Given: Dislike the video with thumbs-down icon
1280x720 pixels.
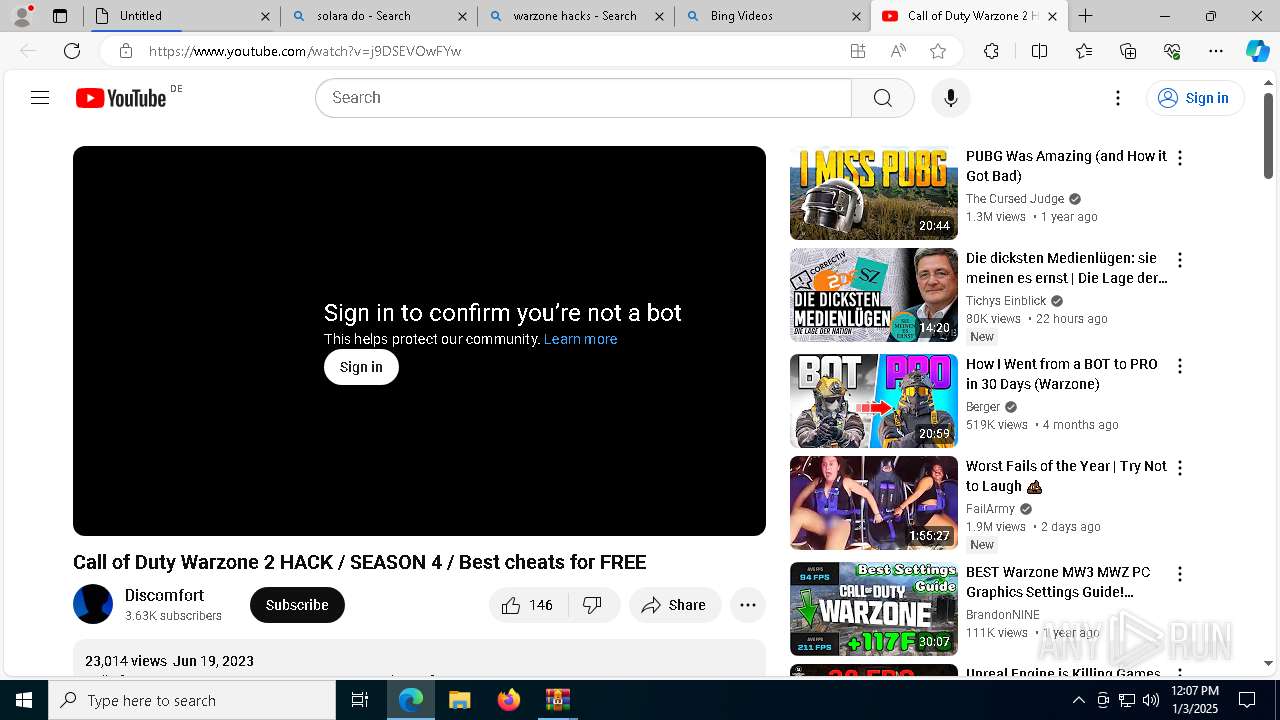Looking at the screenshot, I should pos(593,605).
